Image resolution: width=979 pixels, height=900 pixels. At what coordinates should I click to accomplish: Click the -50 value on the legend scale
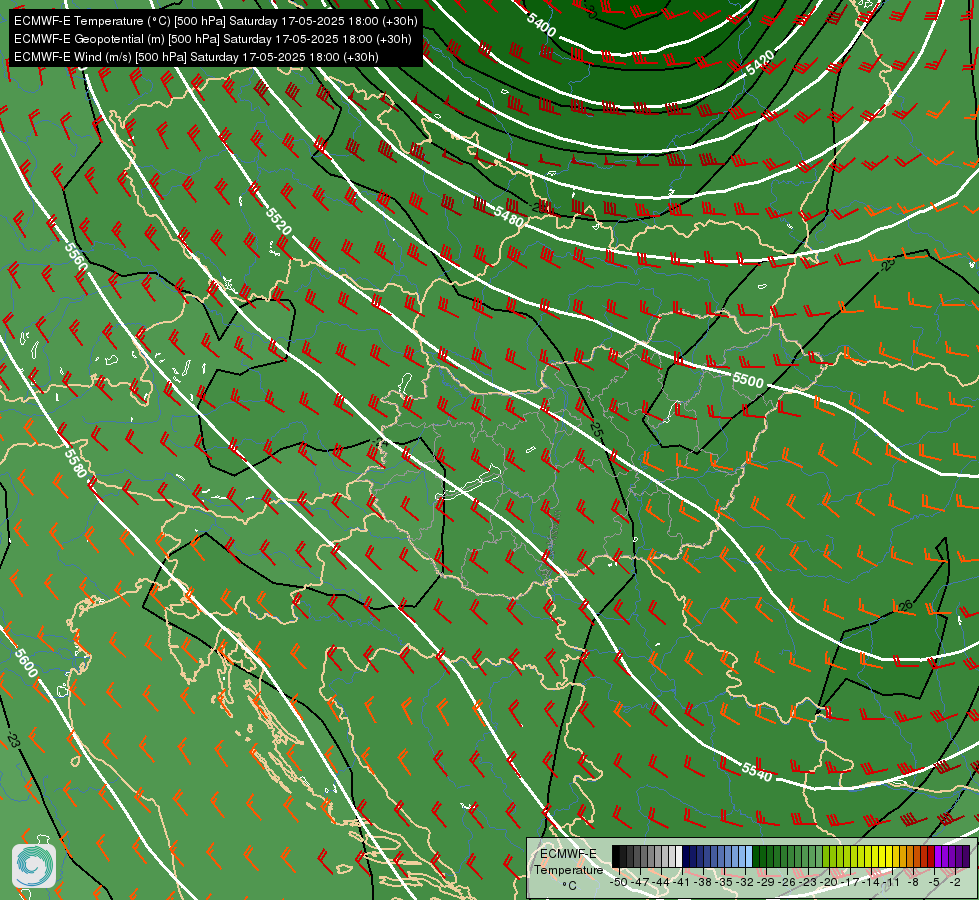619,882
